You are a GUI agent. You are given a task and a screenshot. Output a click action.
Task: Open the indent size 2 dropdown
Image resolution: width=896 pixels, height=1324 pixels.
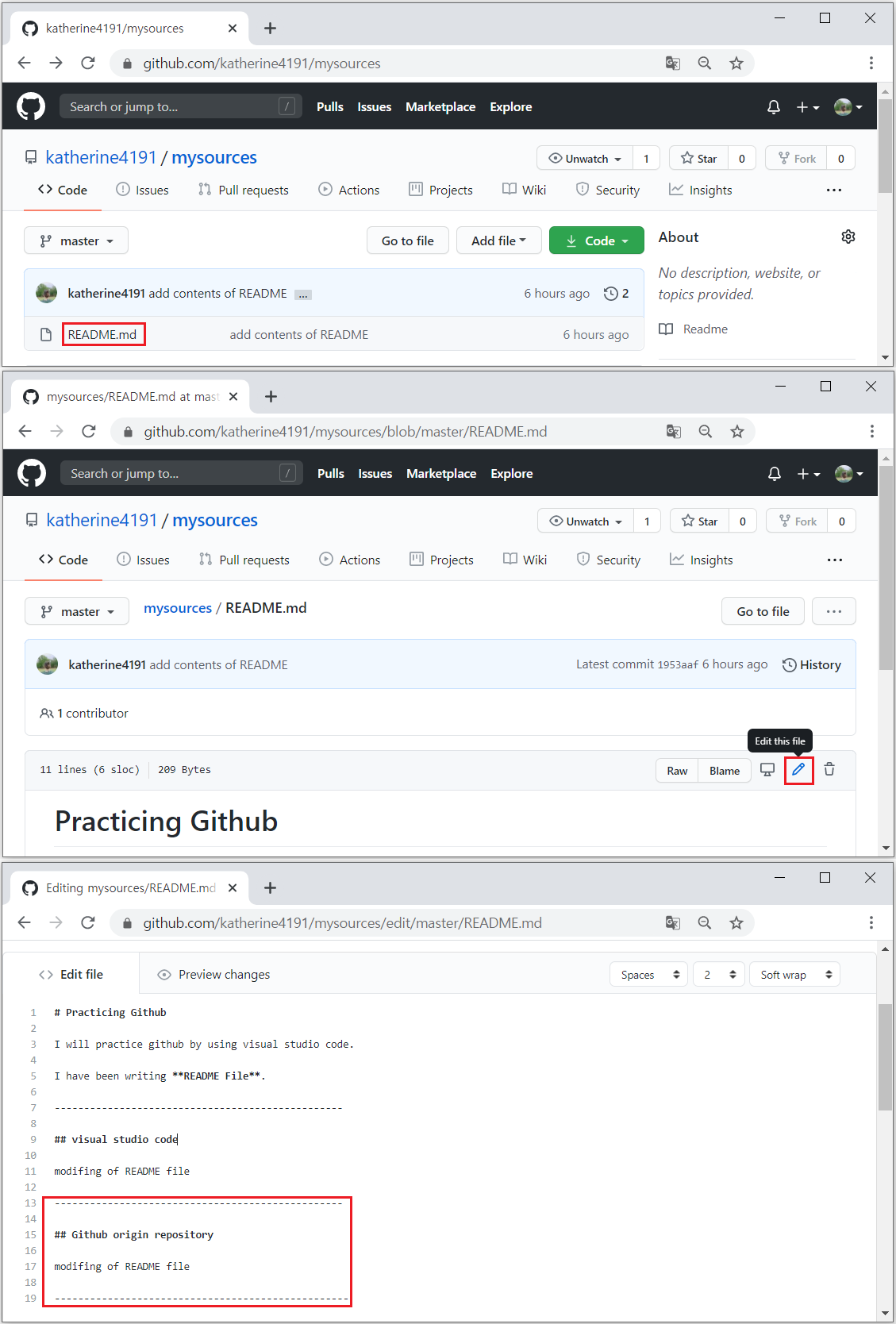click(719, 975)
